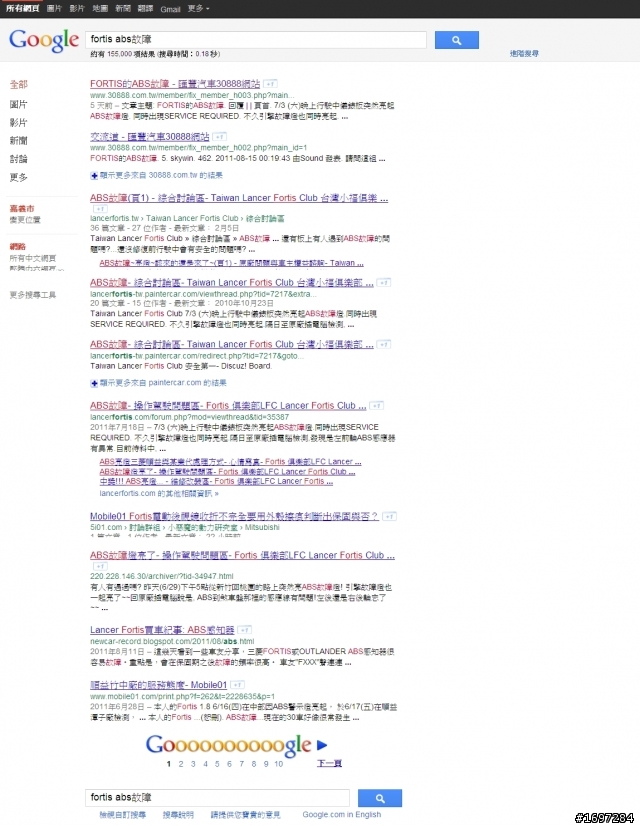Filter by 圖片 in left sidebar
640x826 pixels.
coord(18,104)
